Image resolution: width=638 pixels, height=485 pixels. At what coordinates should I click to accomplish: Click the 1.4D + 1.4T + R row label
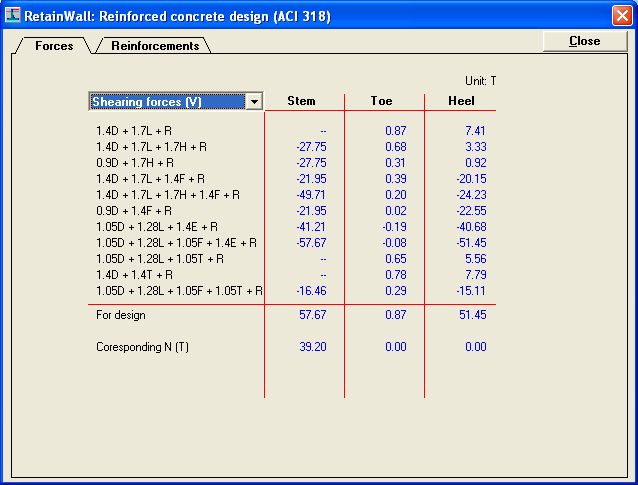(x=134, y=275)
